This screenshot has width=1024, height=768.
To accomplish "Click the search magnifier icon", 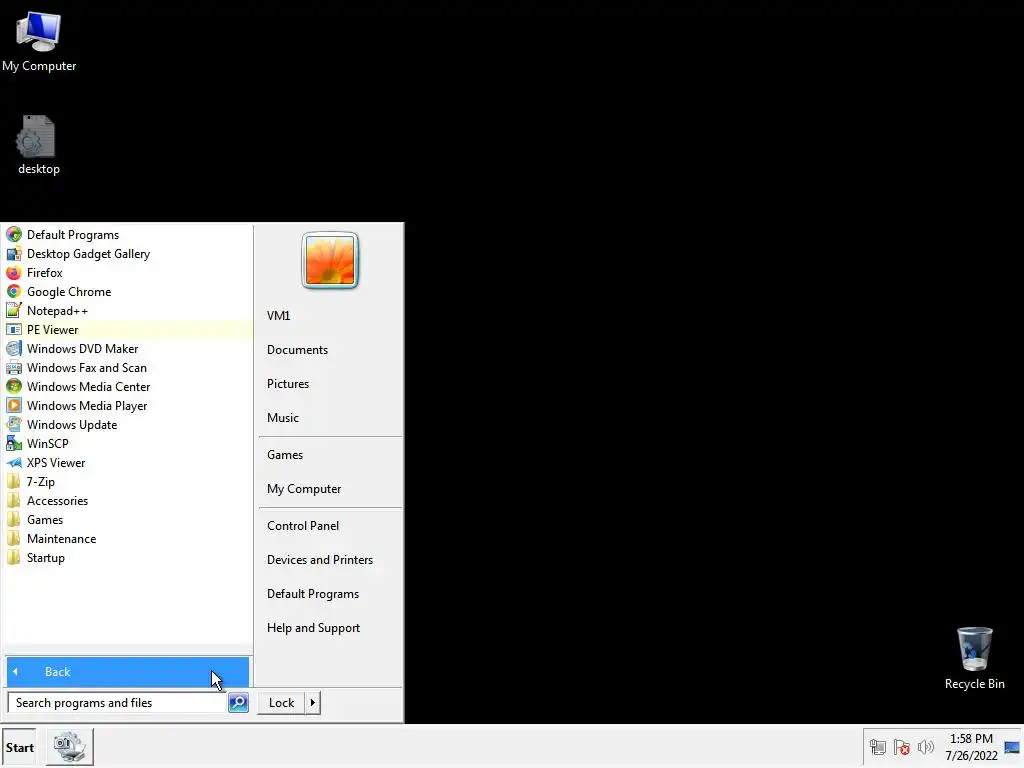I will 238,703.
